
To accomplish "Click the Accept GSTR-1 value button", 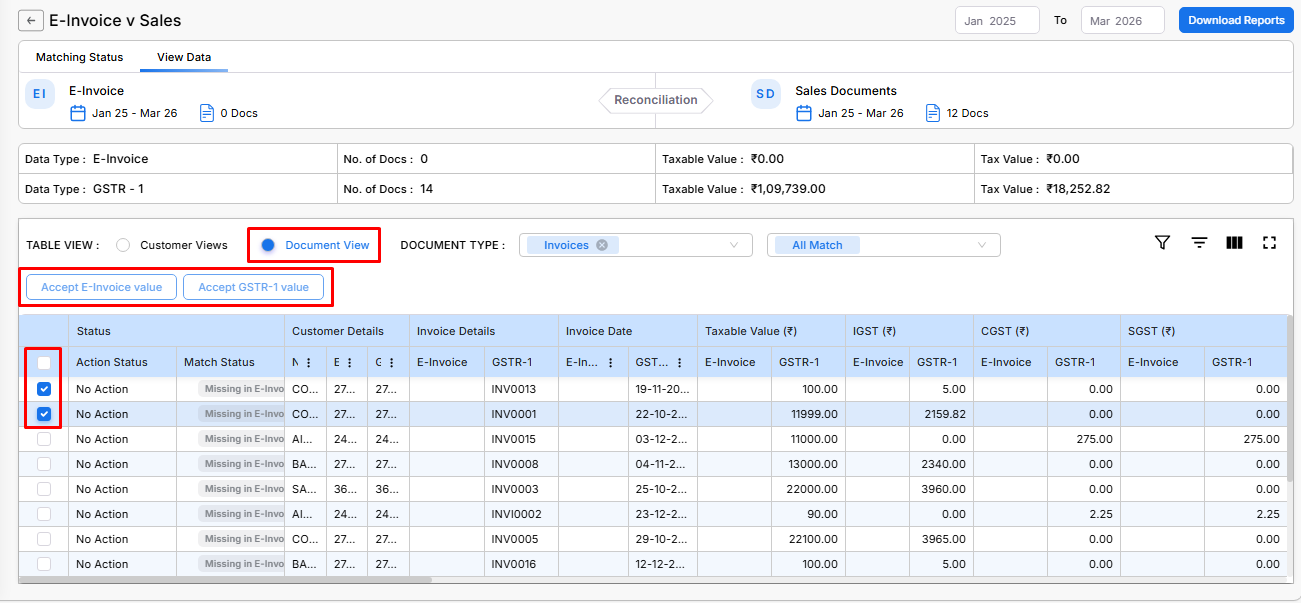I will pos(253,287).
